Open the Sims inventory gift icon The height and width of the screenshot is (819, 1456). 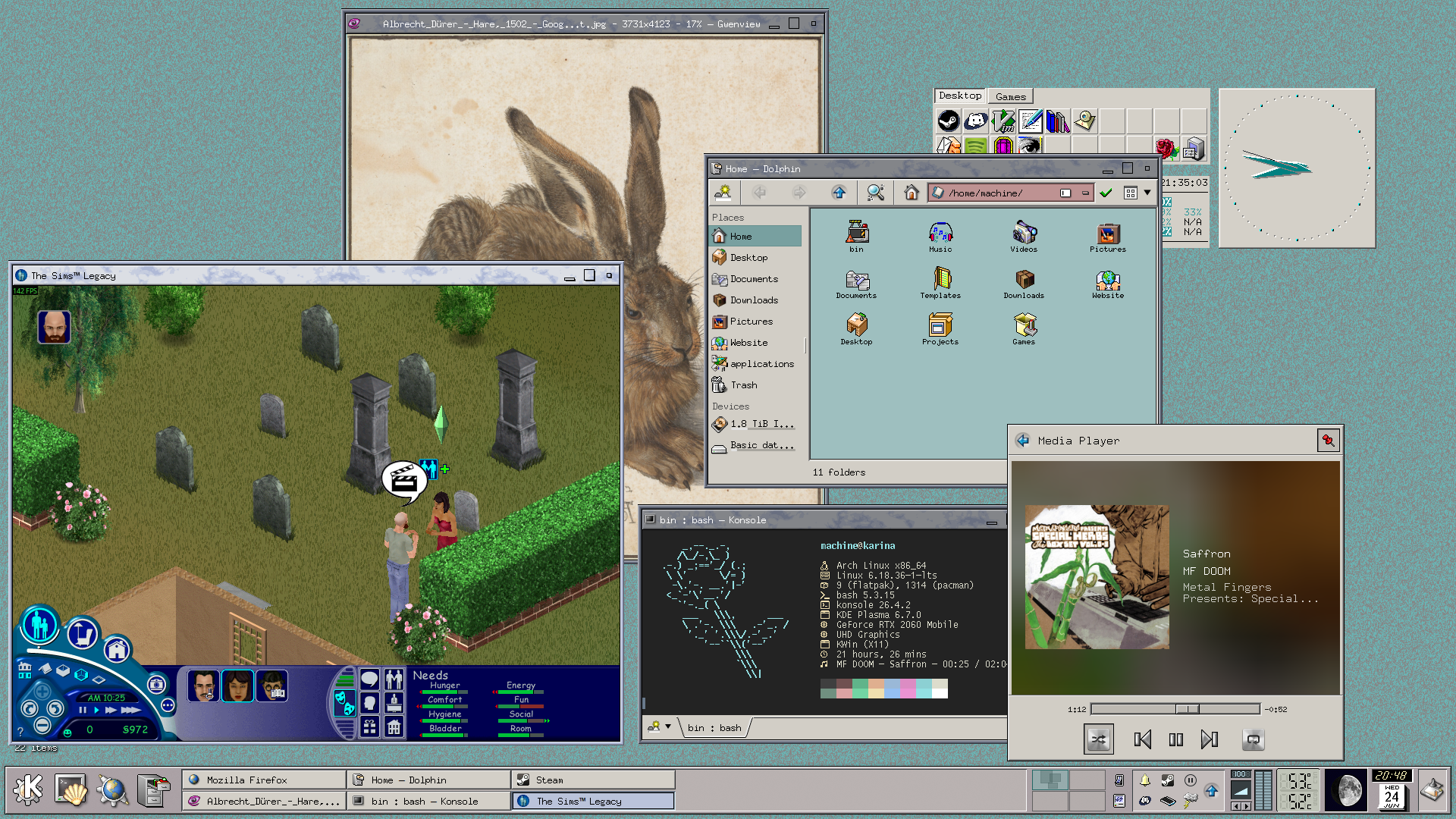369,726
